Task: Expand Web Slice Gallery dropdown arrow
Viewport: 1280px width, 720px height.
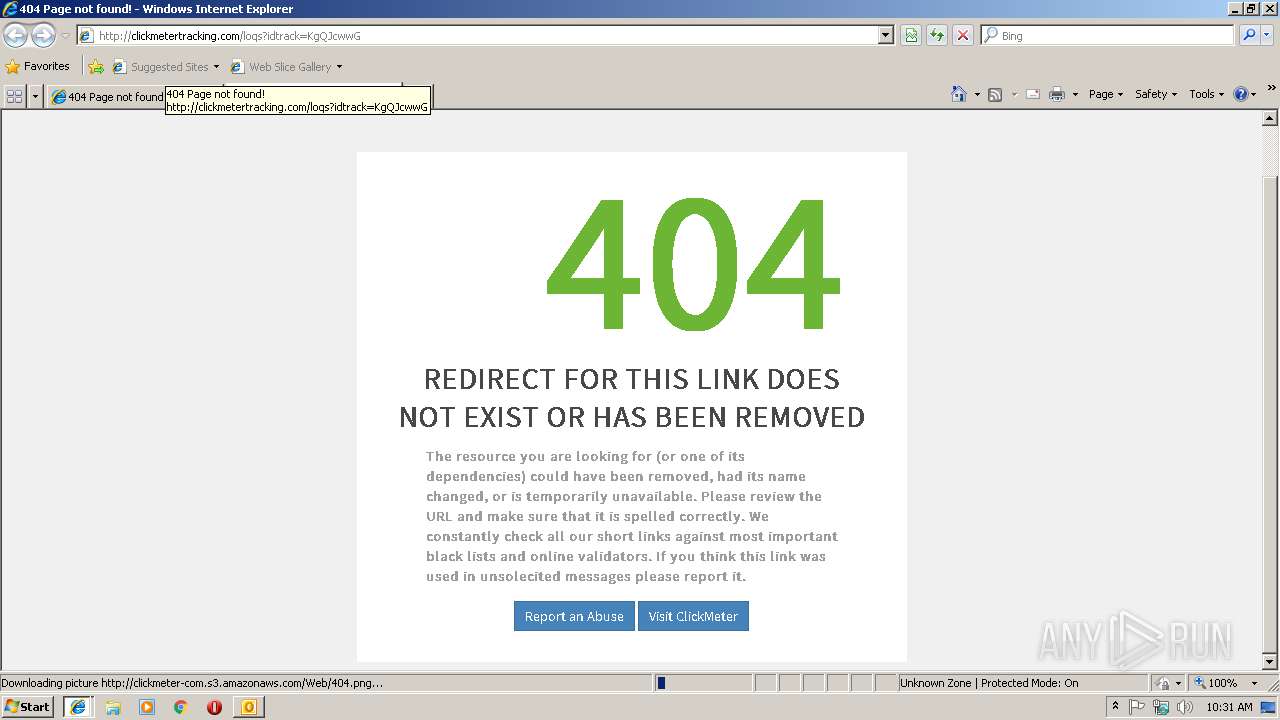Action: 339,67
